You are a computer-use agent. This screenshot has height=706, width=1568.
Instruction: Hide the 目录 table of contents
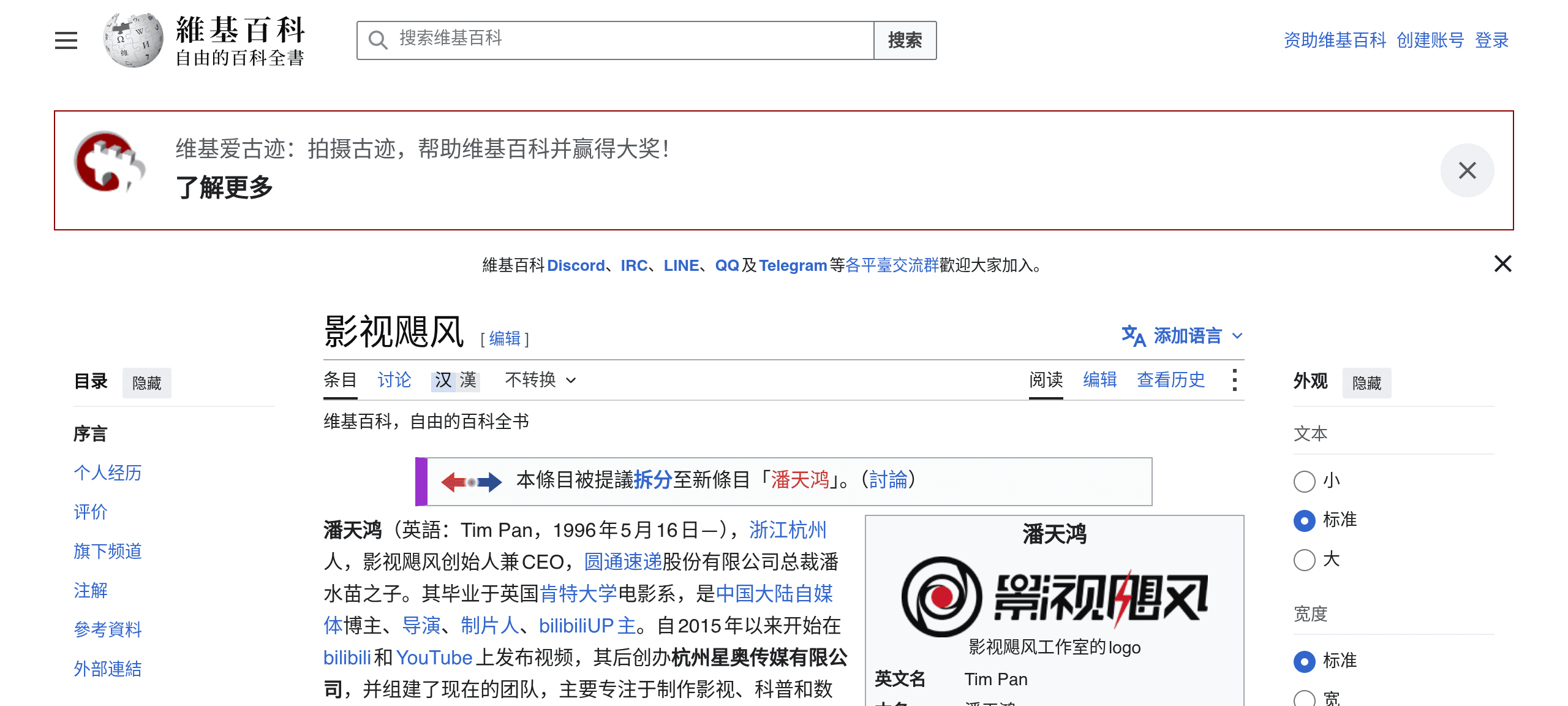pos(147,383)
